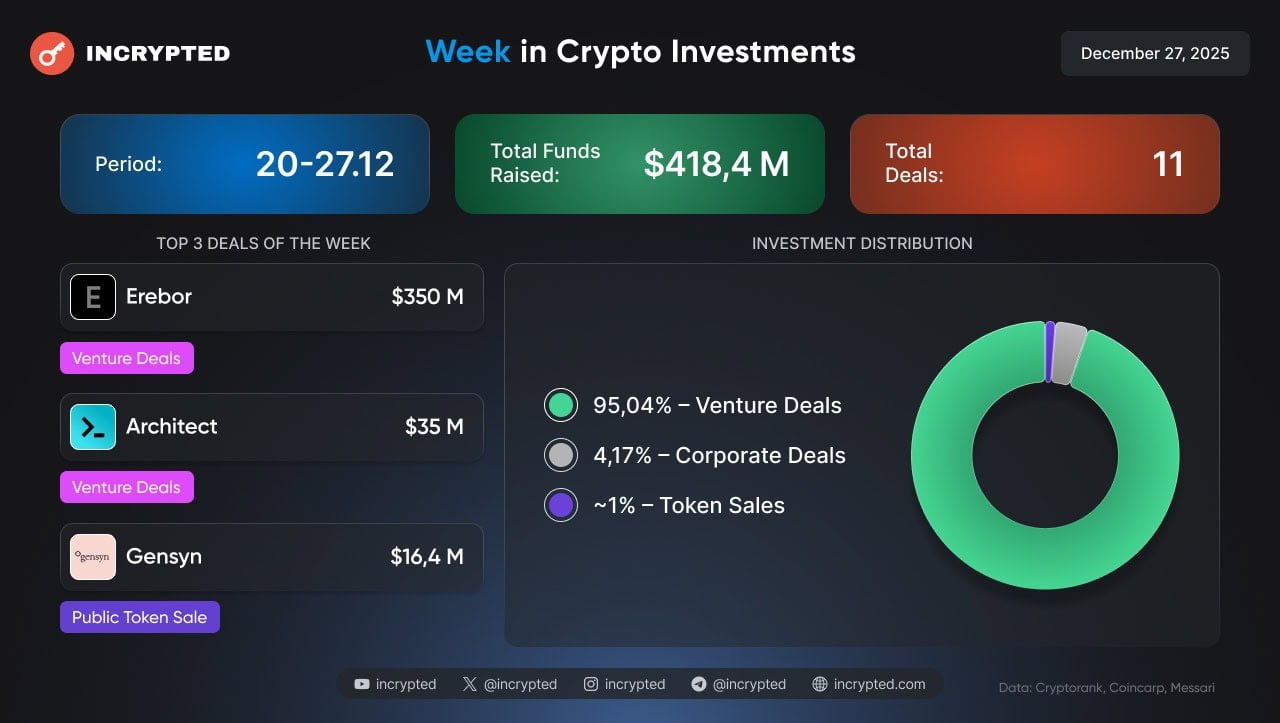Click the globe website icon in footer
Viewport: 1280px width, 723px height.
tap(820, 684)
